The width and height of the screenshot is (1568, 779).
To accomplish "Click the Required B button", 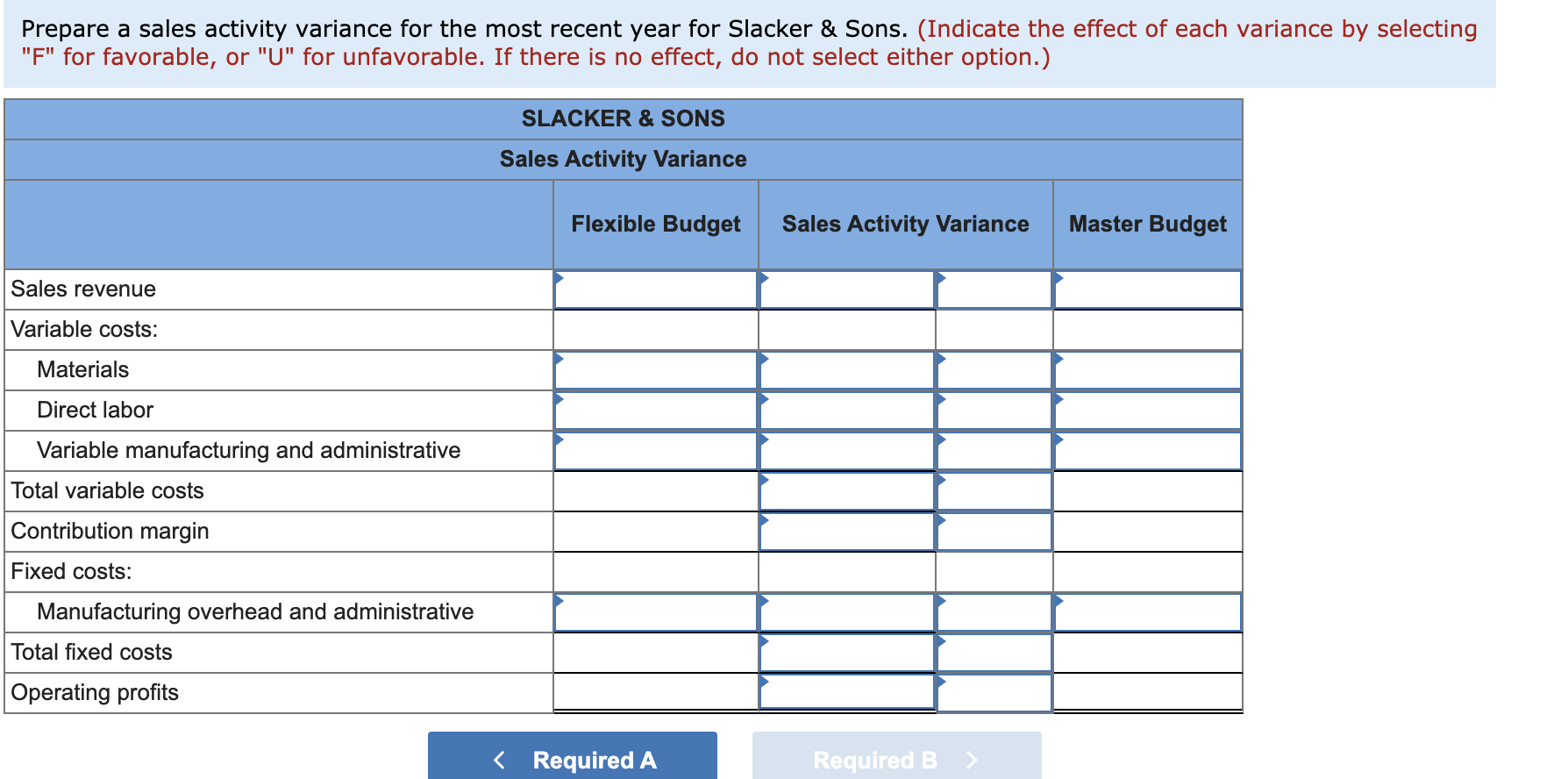I will click(896, 756).
